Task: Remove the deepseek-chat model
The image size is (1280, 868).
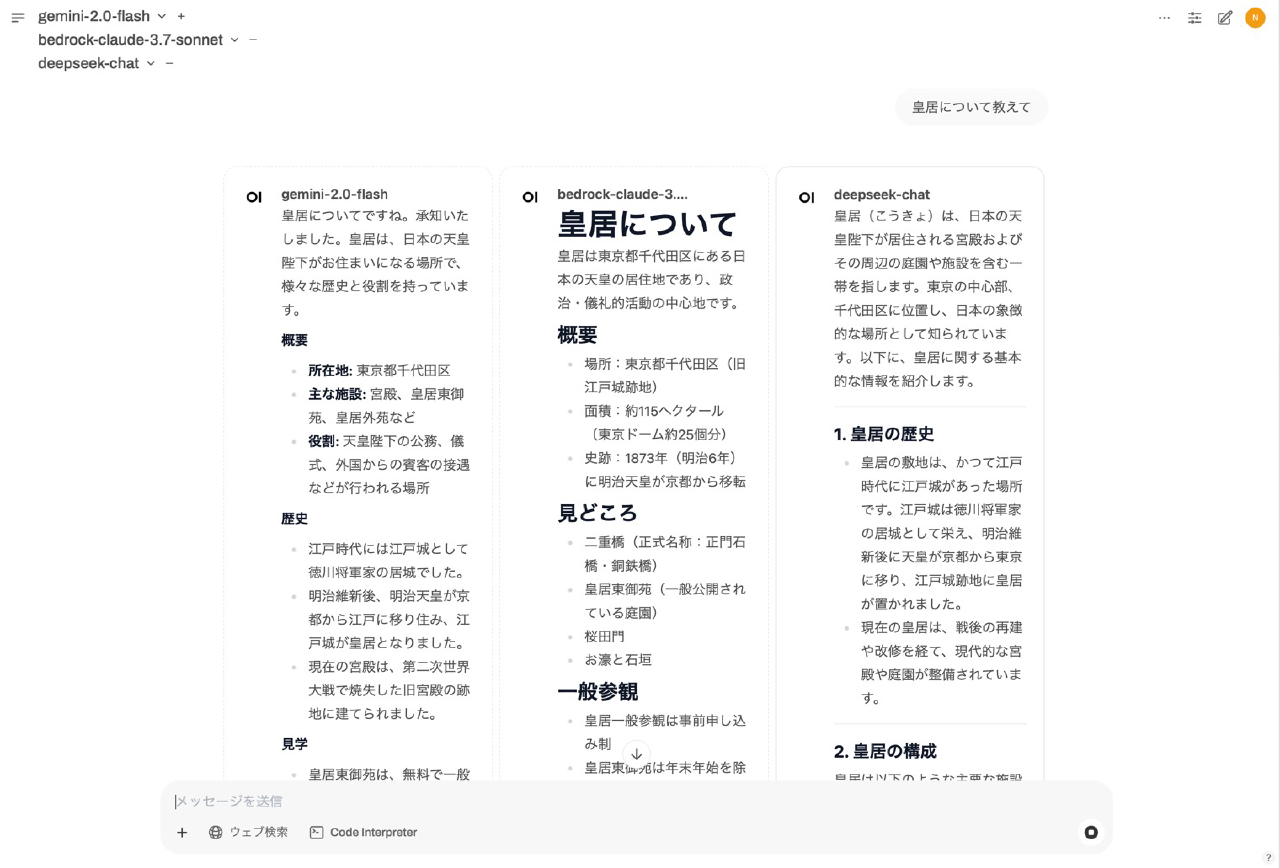Action: pyautogui.click(x=169, y=63)
